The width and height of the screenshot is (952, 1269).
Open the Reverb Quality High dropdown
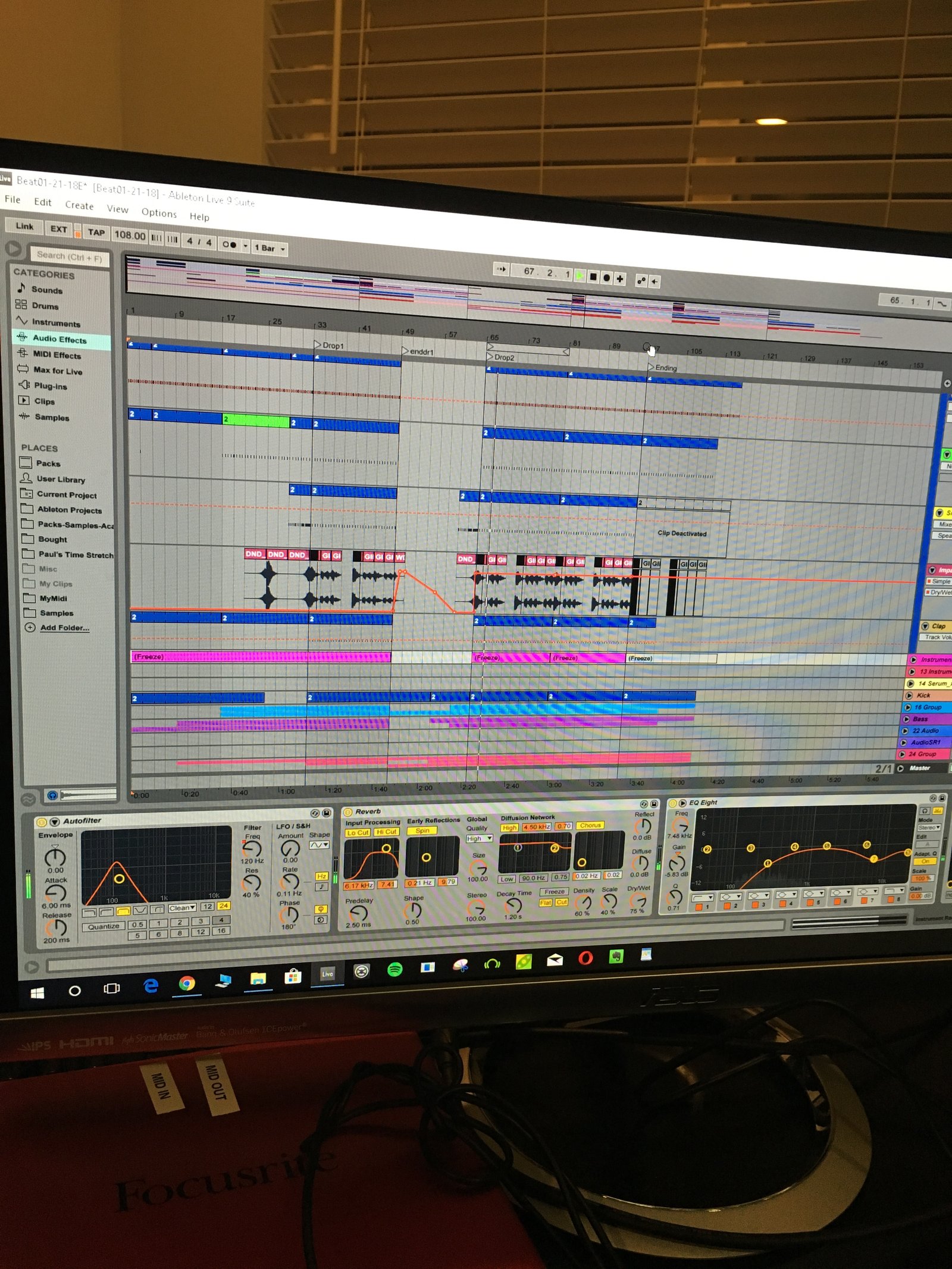479,838
